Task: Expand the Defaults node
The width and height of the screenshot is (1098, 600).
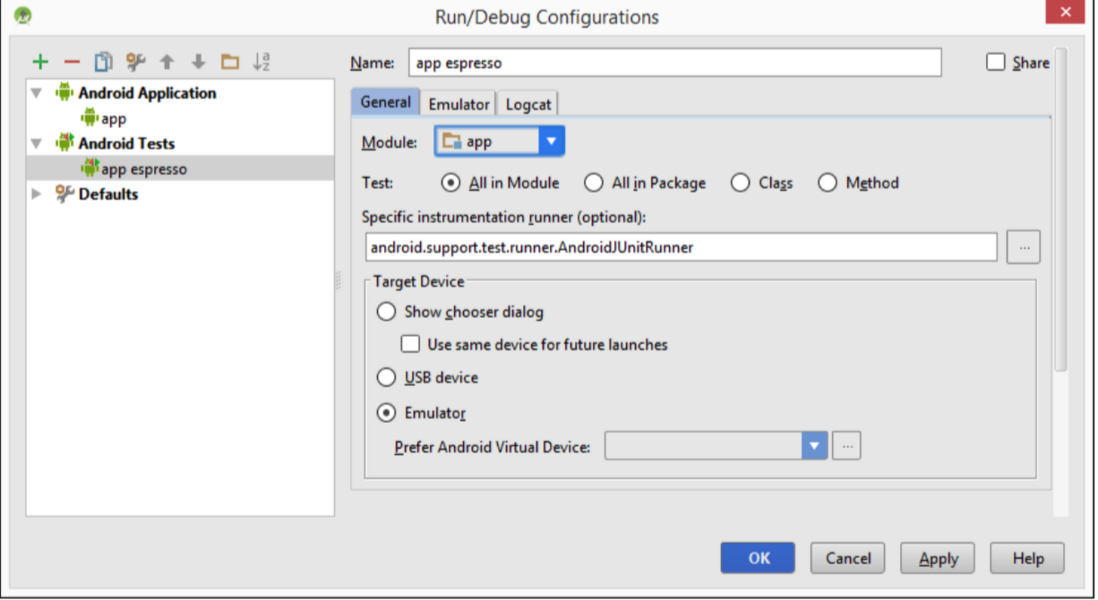Action: coord(36,194)
